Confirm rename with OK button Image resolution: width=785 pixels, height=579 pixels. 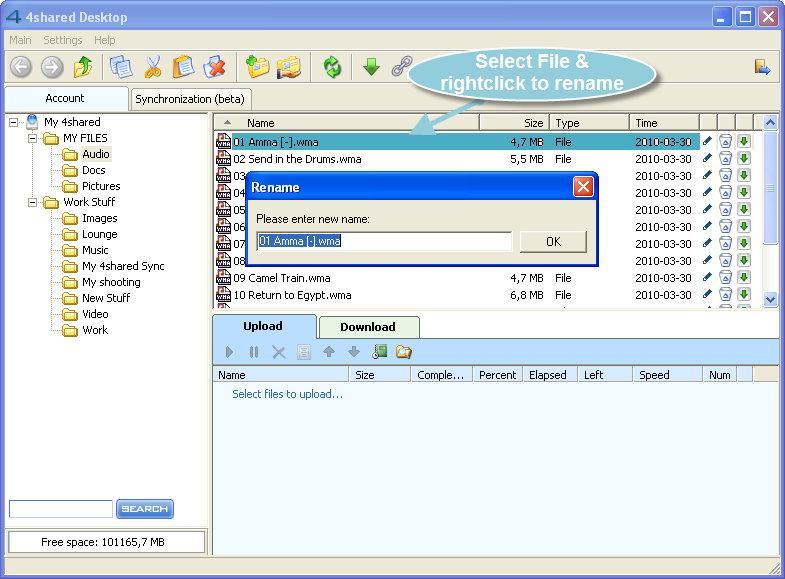coord(553,242)
